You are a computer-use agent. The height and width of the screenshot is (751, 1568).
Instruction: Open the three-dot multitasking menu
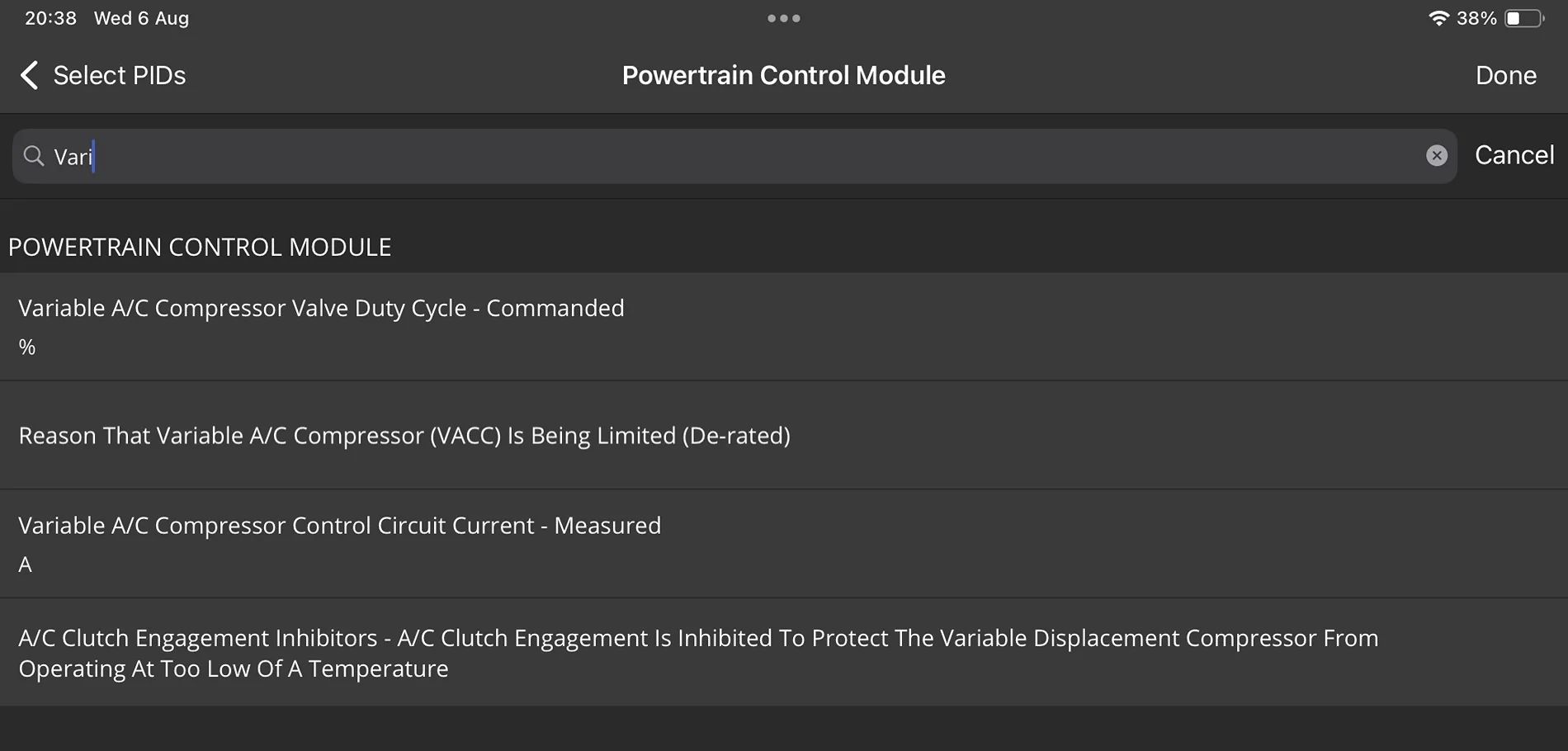pyautogui.click(x=783, y=18)
